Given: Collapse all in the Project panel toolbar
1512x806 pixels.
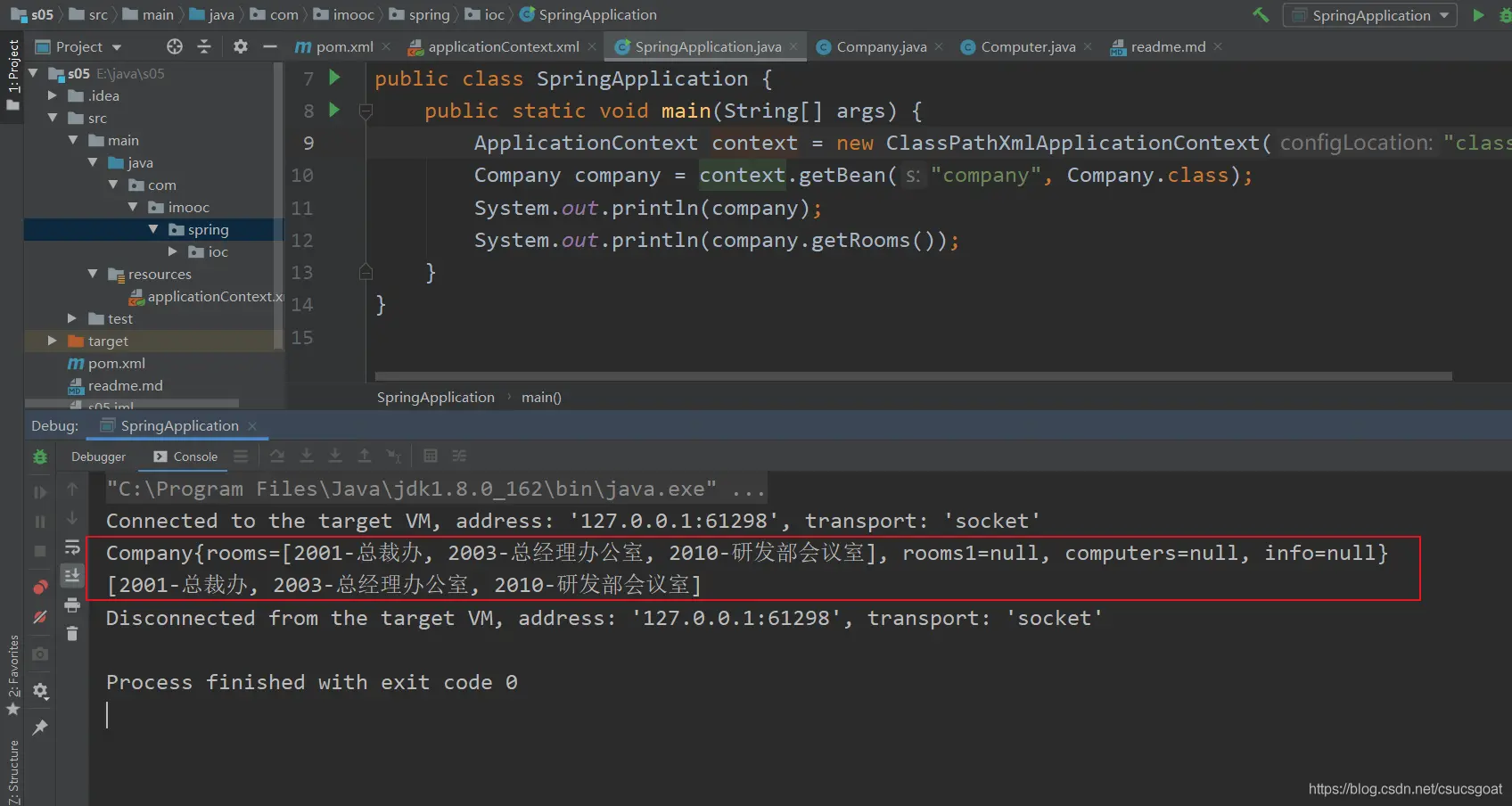Looking at the screenshot, I should tap(204, 46).
